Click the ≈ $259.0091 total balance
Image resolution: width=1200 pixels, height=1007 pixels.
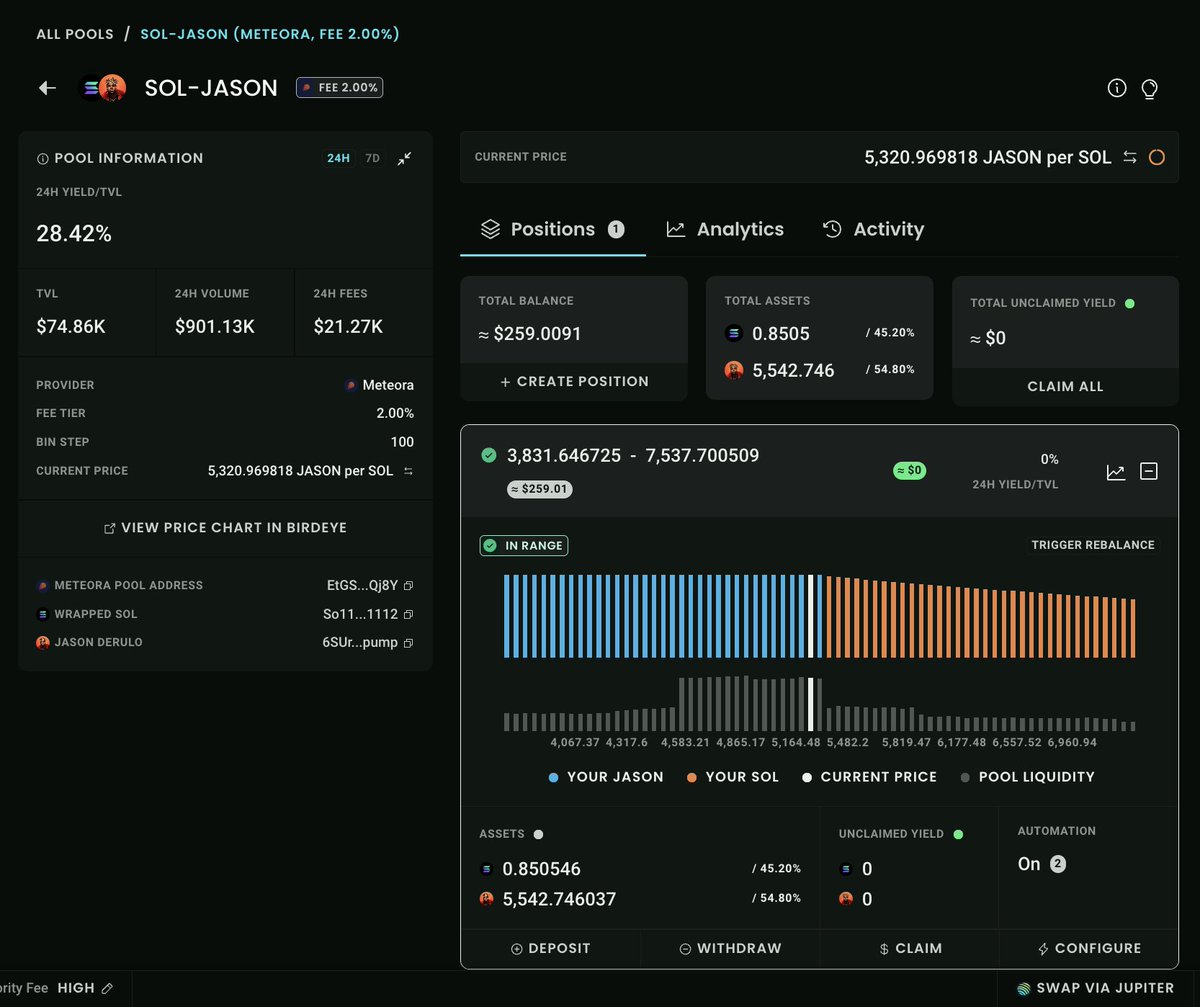pyautogui.click(x=530, y=334)
